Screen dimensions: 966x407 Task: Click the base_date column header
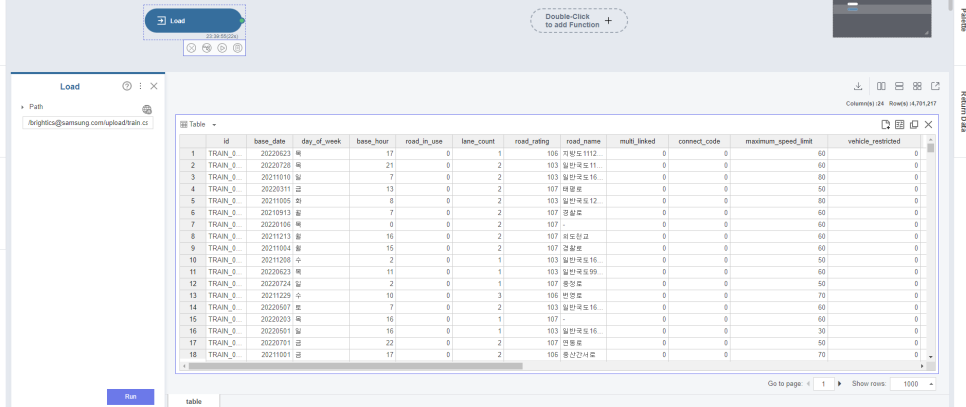[269, 142]
